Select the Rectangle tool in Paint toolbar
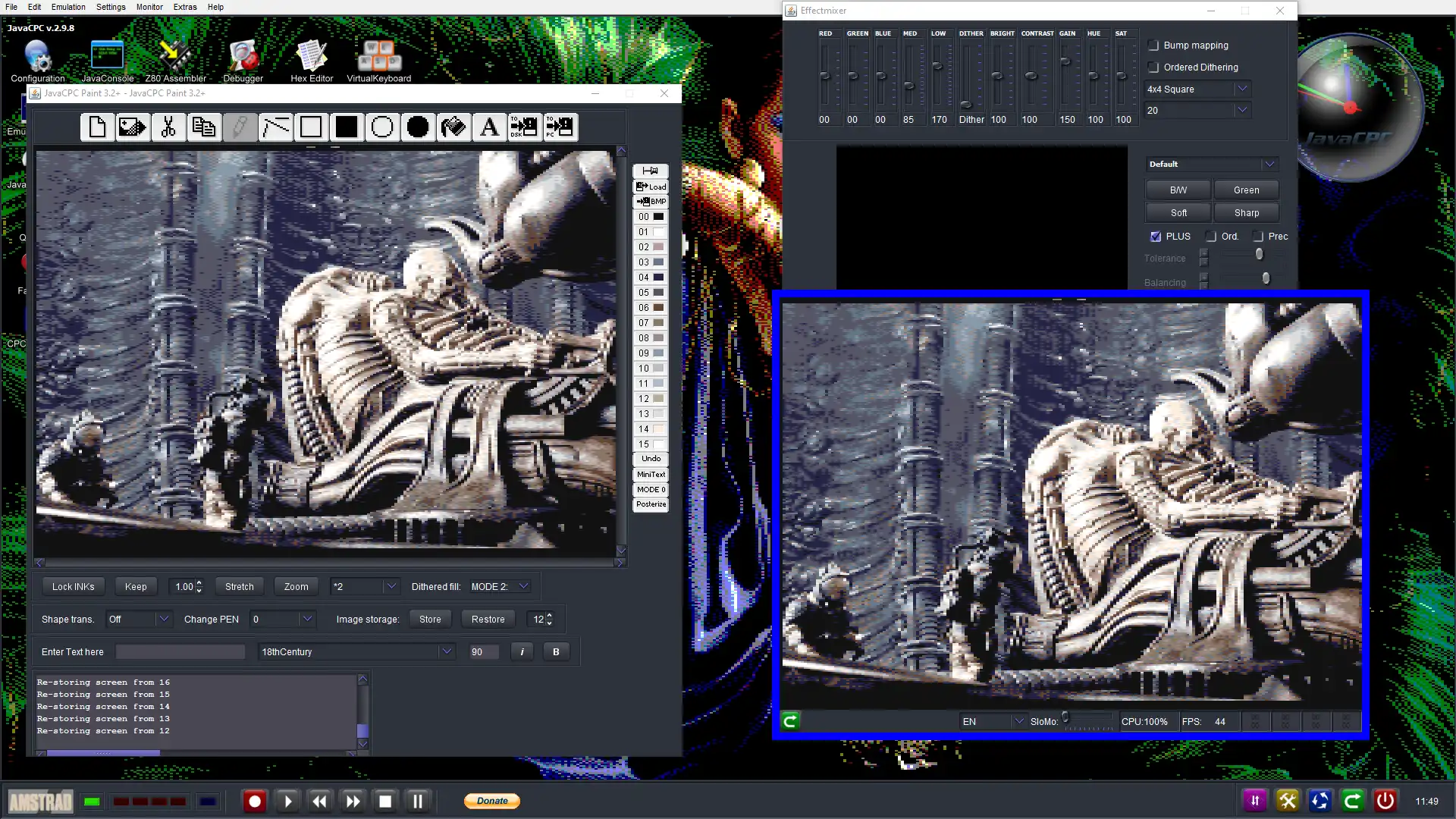This screenshot has width=1456, height=819. point(310,126)
